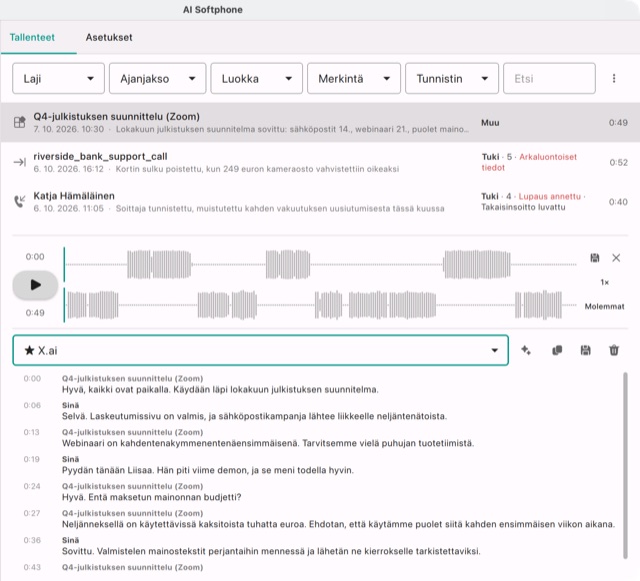The width and height of the screenshot is (640, 581).
Task: Toggle the Molemmat channel selector
Action: [604, 306]
